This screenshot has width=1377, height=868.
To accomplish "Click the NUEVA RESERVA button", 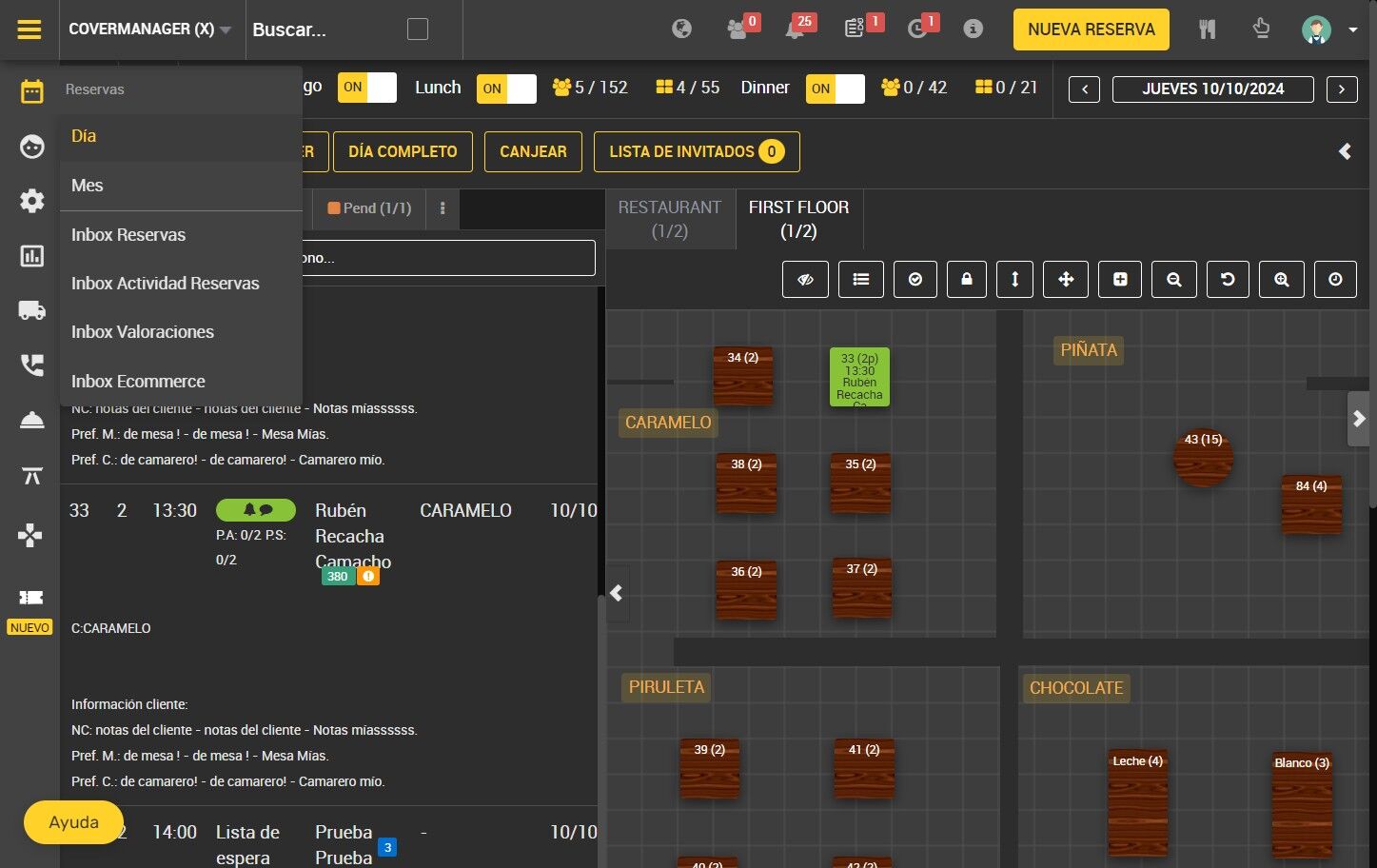I will [x=1091, y=30].
